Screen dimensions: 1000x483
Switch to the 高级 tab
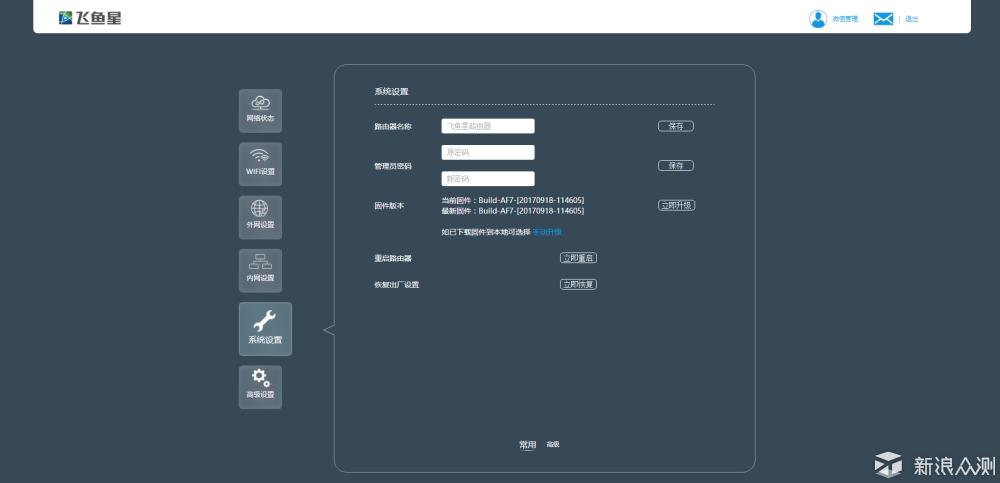tap(553, 445)
